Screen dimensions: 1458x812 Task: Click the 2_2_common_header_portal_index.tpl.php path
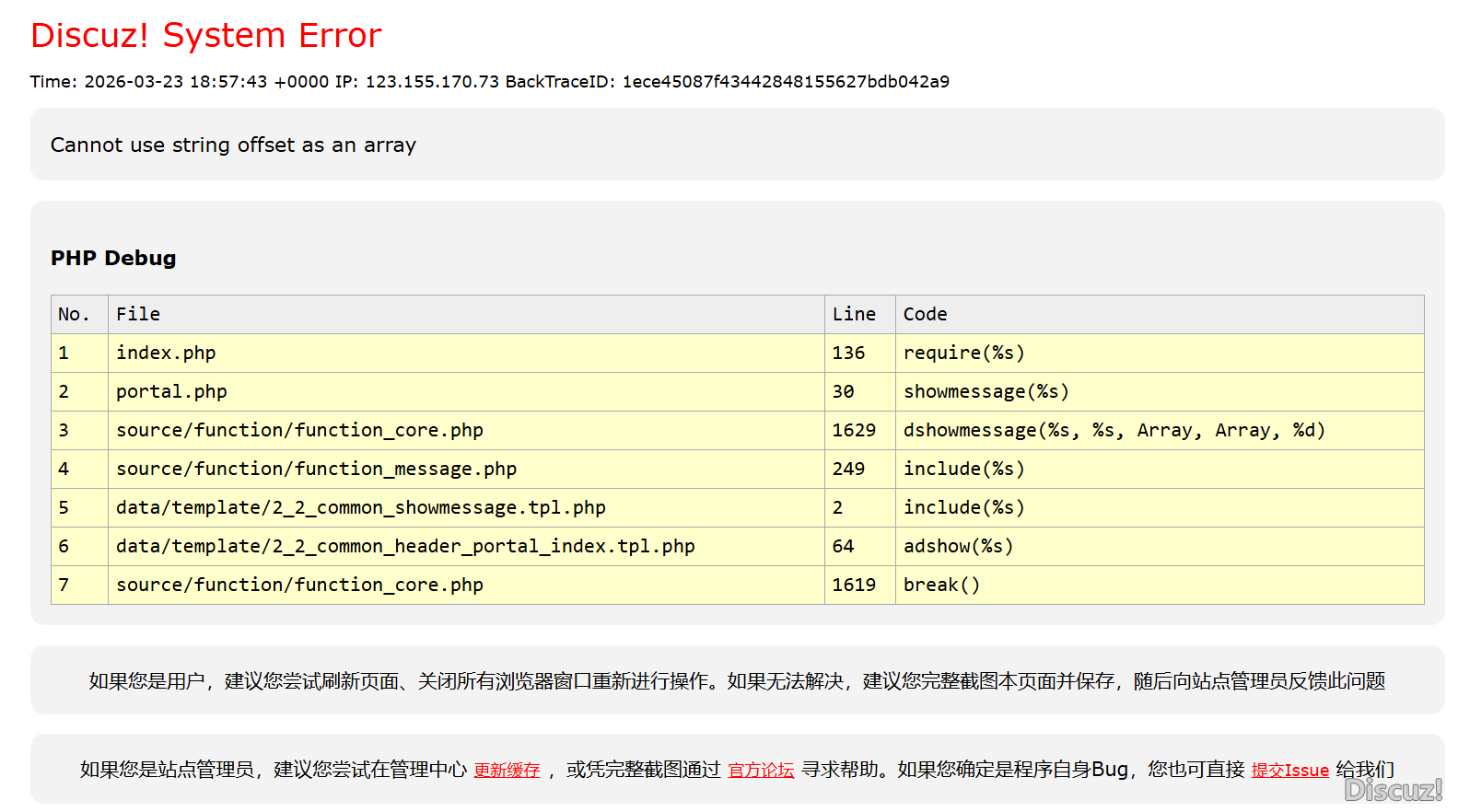coord(405,547)
